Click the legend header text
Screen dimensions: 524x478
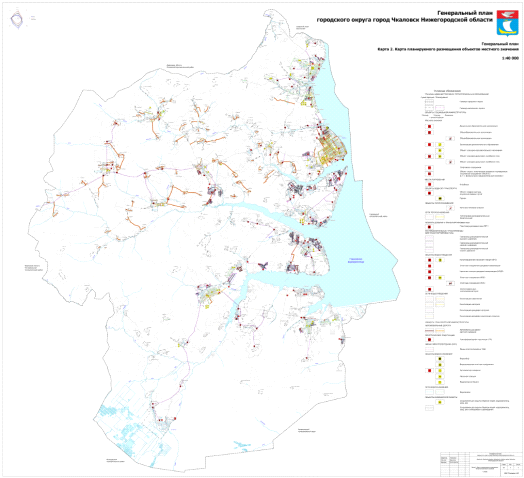pyautogui.click(x=447, y=91)
